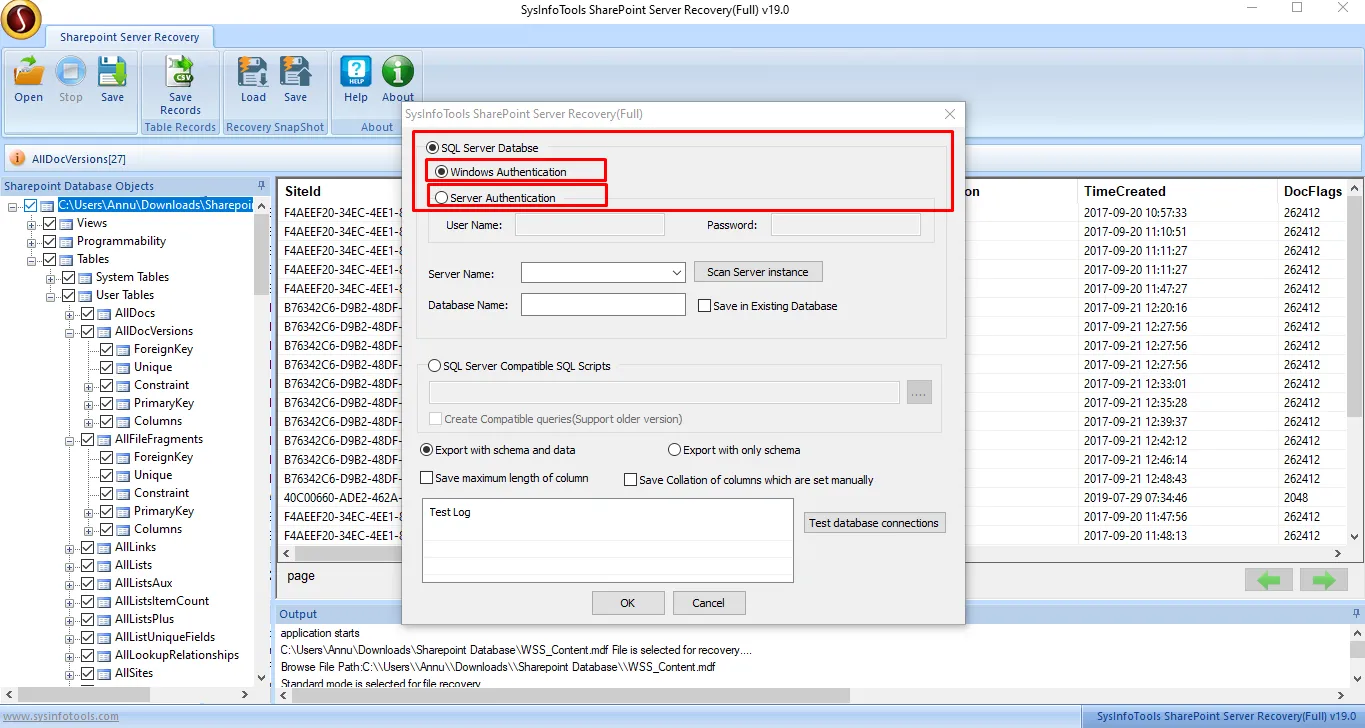The image size is (1365, 728).
Task: Click the icon beside the Views node
Action: click(67, 223)
